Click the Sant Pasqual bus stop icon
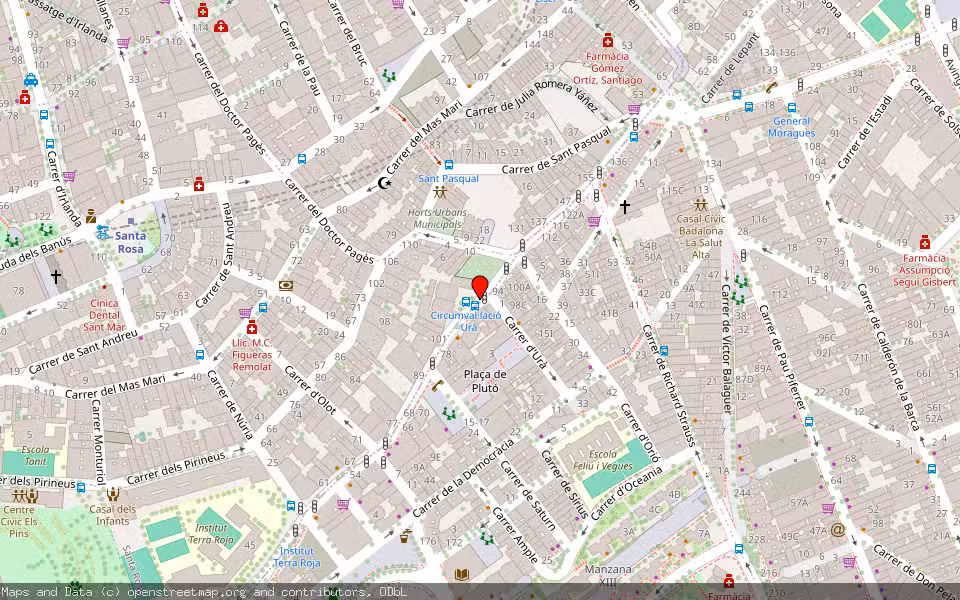 tap(449, 165)
